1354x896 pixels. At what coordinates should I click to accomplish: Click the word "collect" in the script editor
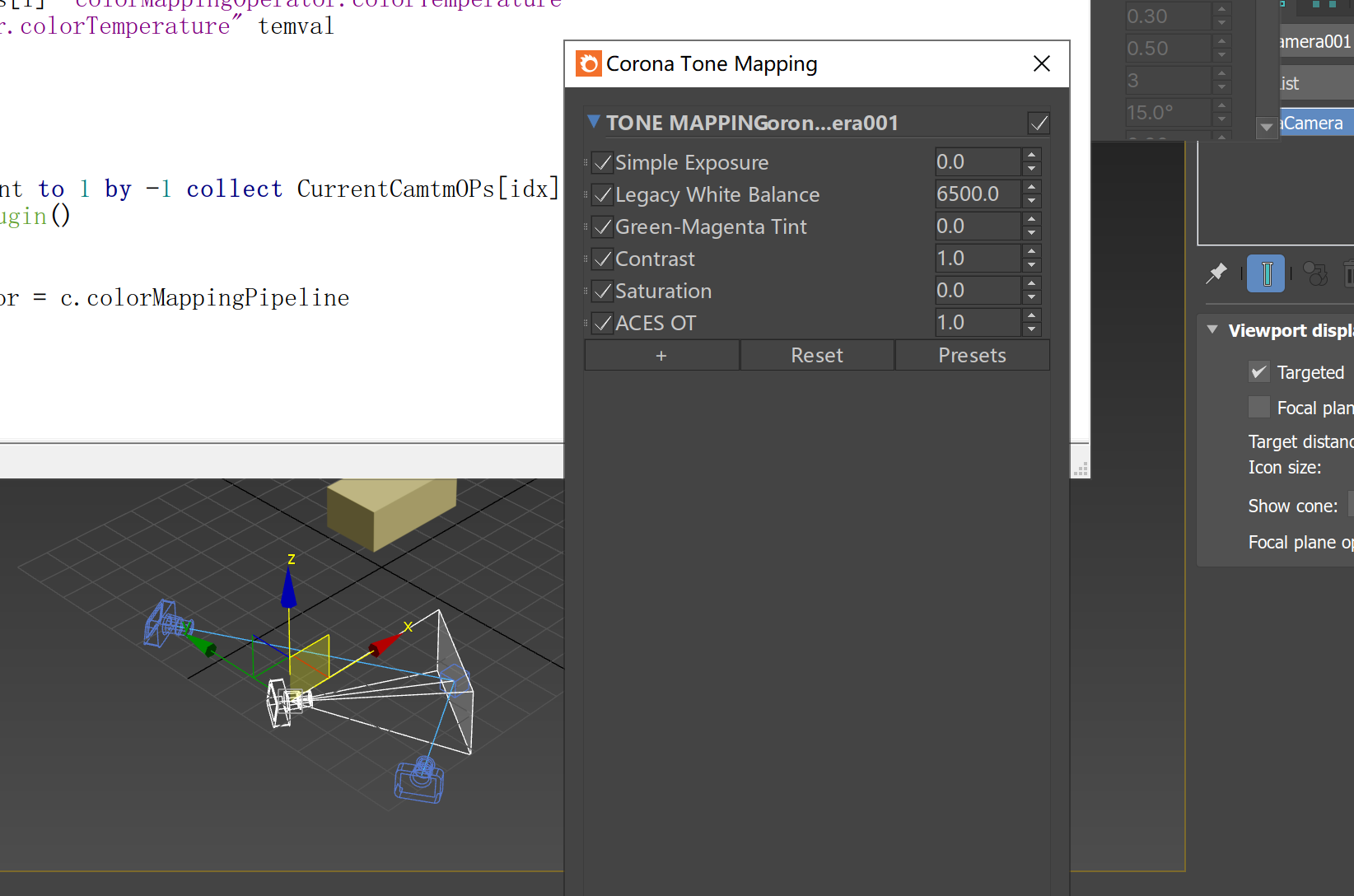(x=235, y=189)
